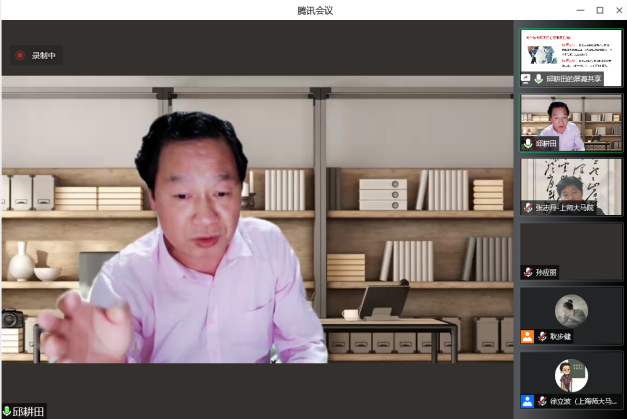Select the 孙应丽 participant tile

point(571,250)
